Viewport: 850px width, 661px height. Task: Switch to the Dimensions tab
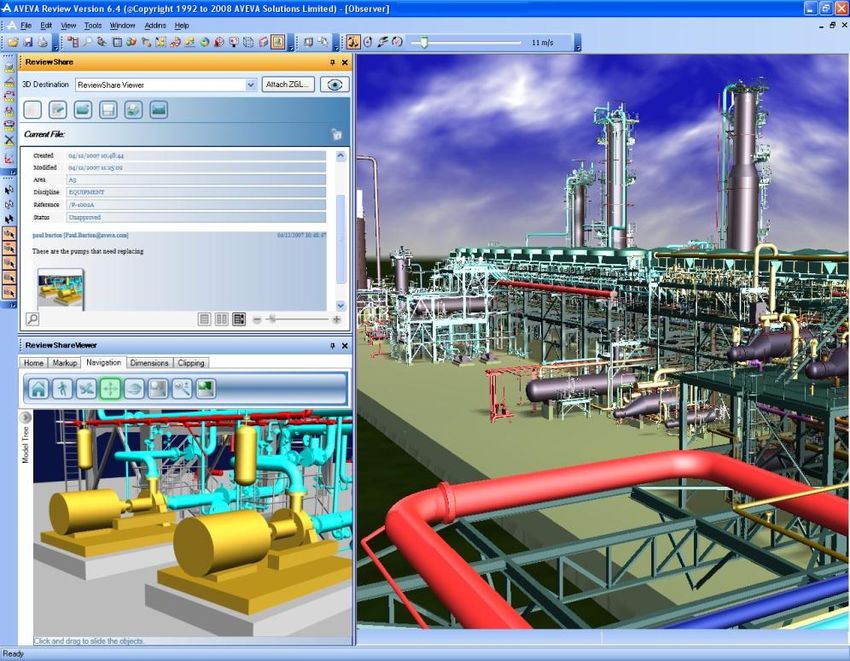149,363
